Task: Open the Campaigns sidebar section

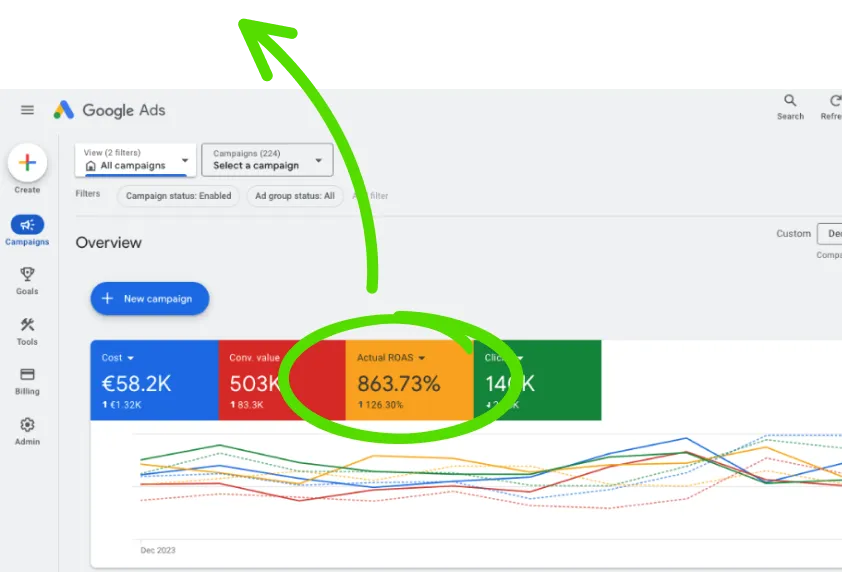Action: click(x=27, y=226)
